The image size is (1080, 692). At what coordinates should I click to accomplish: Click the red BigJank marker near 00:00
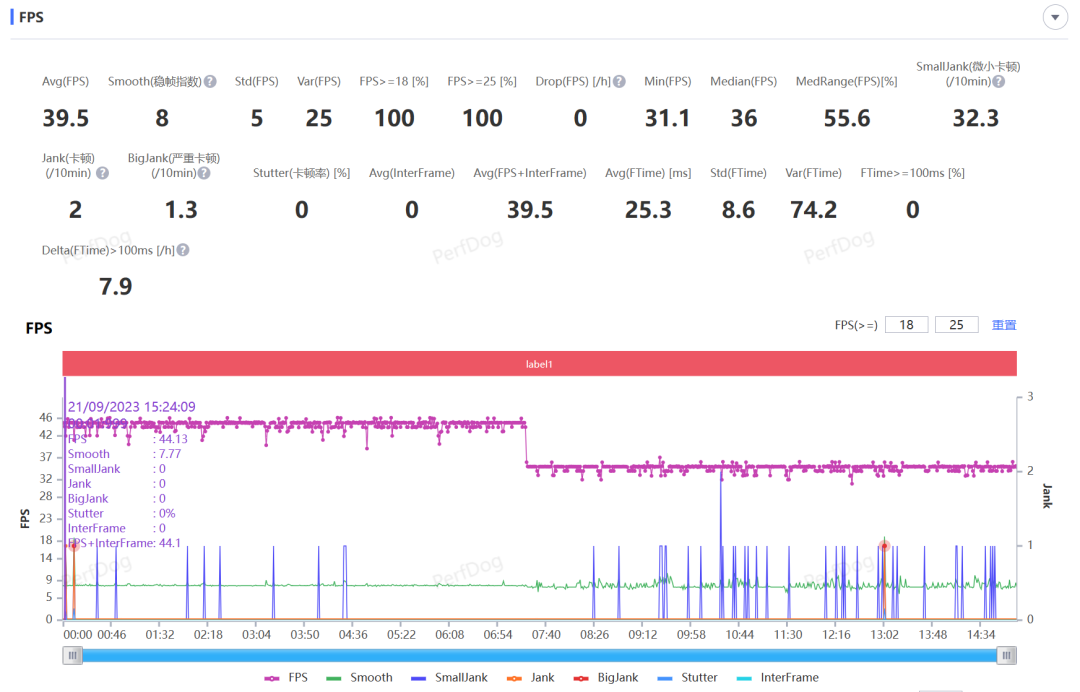(x=73, y=546)
